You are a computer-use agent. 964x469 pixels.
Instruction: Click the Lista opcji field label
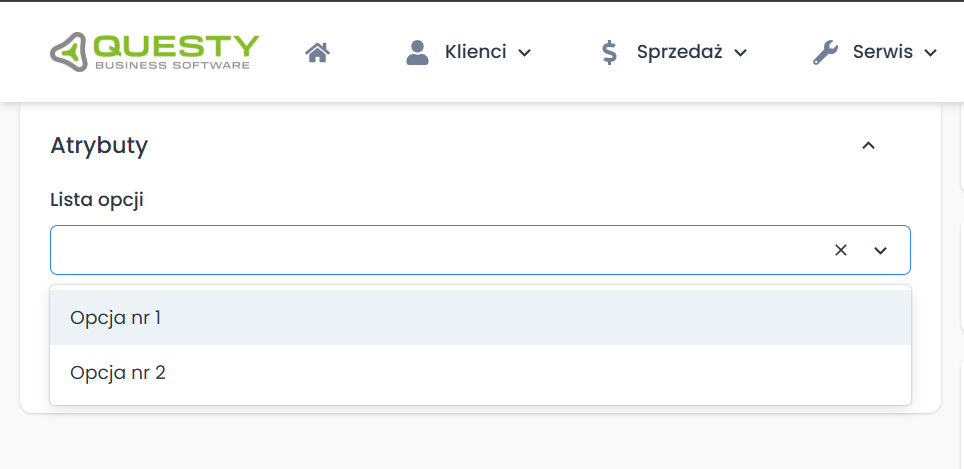coord(97,200)
